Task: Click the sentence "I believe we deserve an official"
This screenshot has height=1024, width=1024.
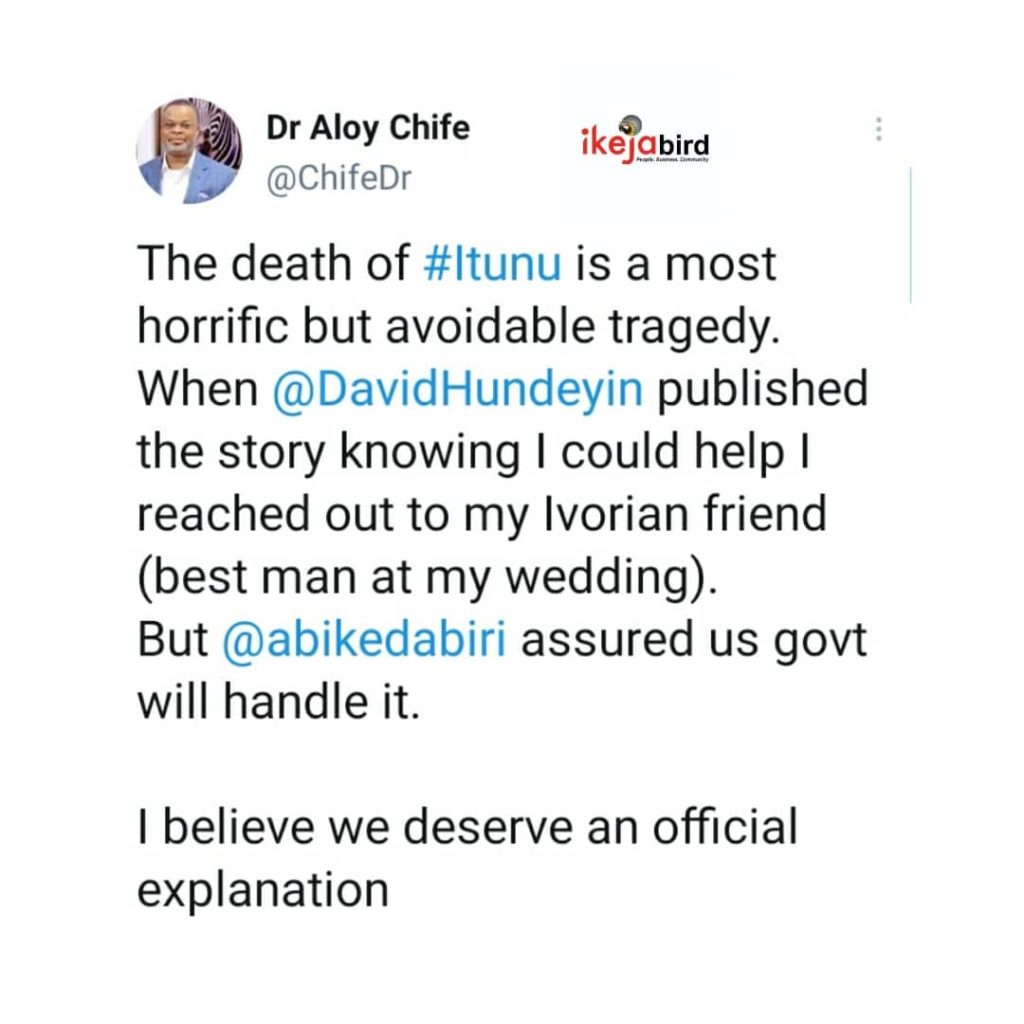Action: coord(467,829)
